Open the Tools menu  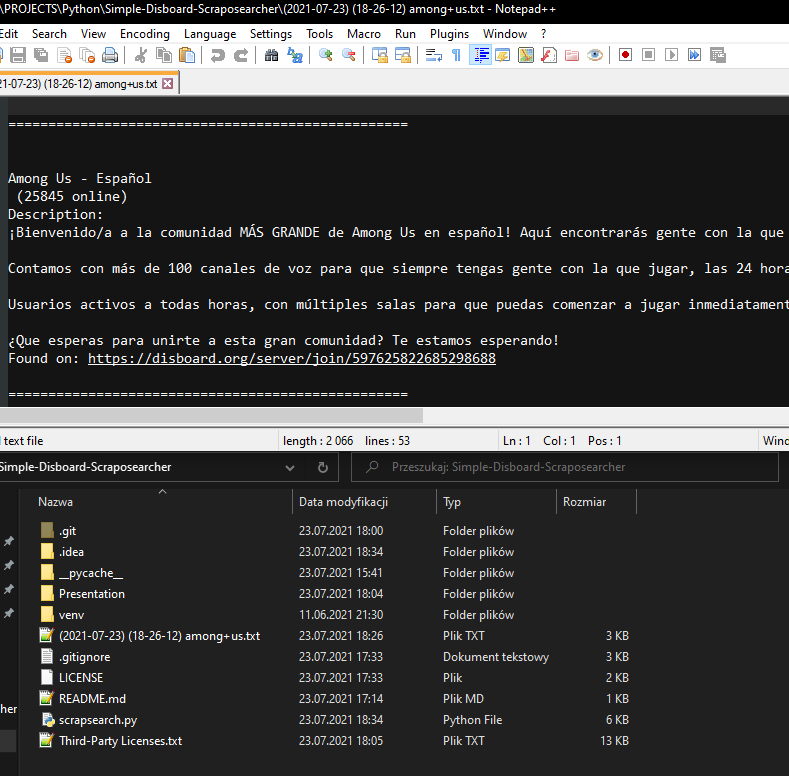click(x=320, y=34)
